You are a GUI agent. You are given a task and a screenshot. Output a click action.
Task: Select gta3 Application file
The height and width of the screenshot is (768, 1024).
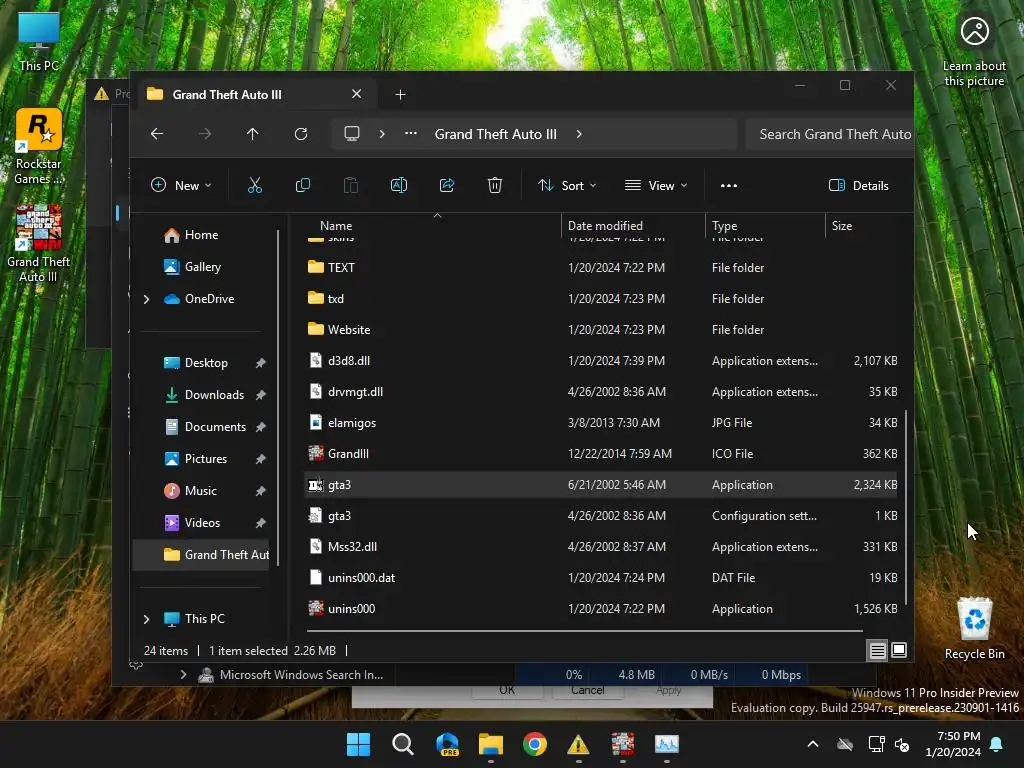coord(601,485)
